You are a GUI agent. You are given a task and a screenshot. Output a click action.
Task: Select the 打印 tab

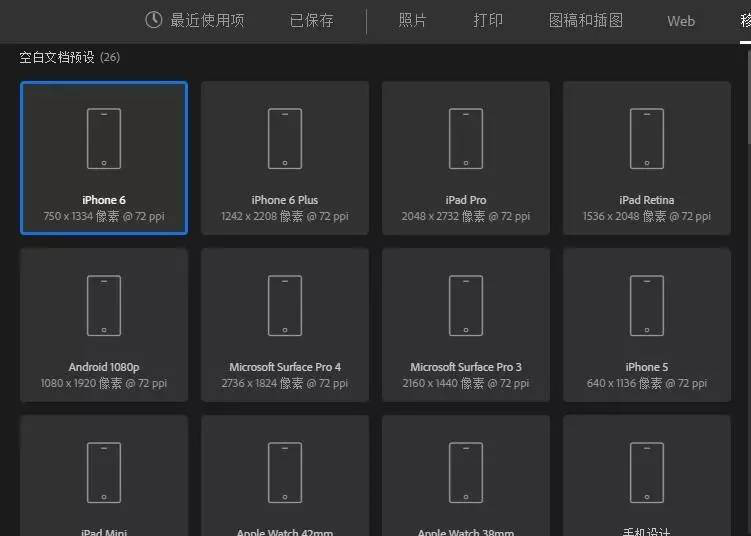coord(488,20)
